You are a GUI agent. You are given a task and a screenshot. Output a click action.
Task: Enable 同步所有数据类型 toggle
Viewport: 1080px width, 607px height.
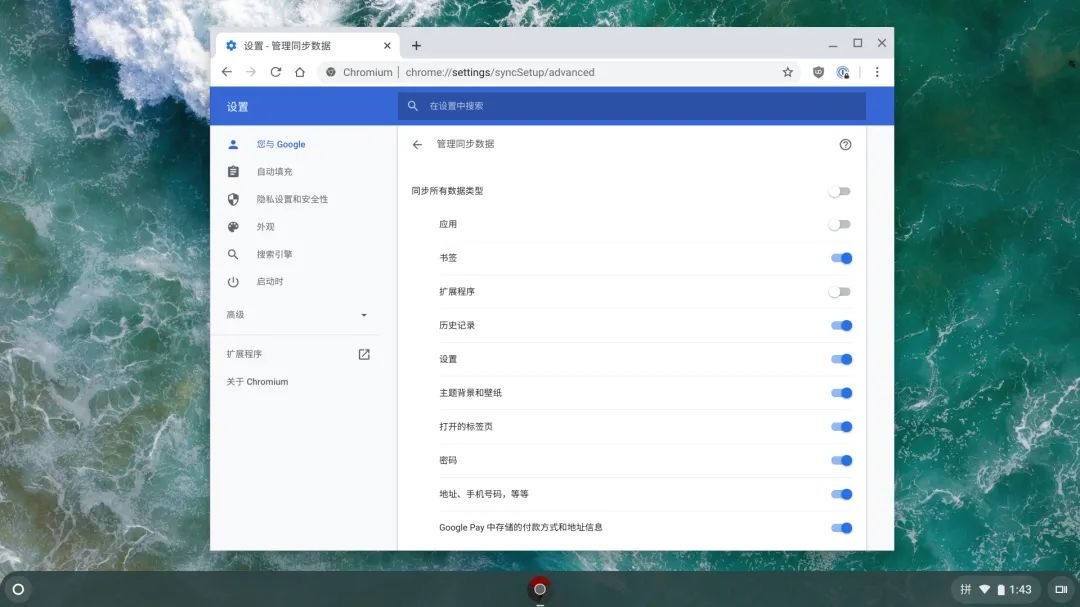tap(840, 191)
